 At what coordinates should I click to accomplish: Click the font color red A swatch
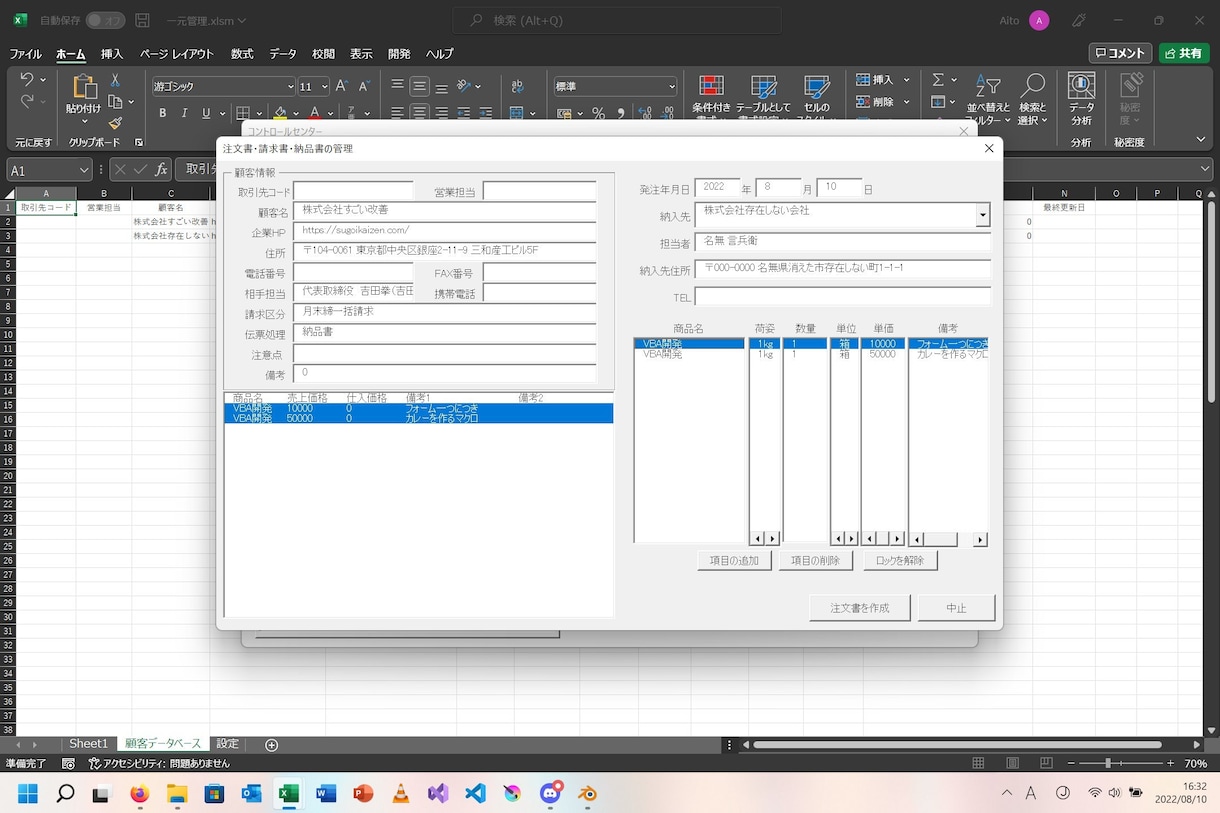tap(315, 113)
